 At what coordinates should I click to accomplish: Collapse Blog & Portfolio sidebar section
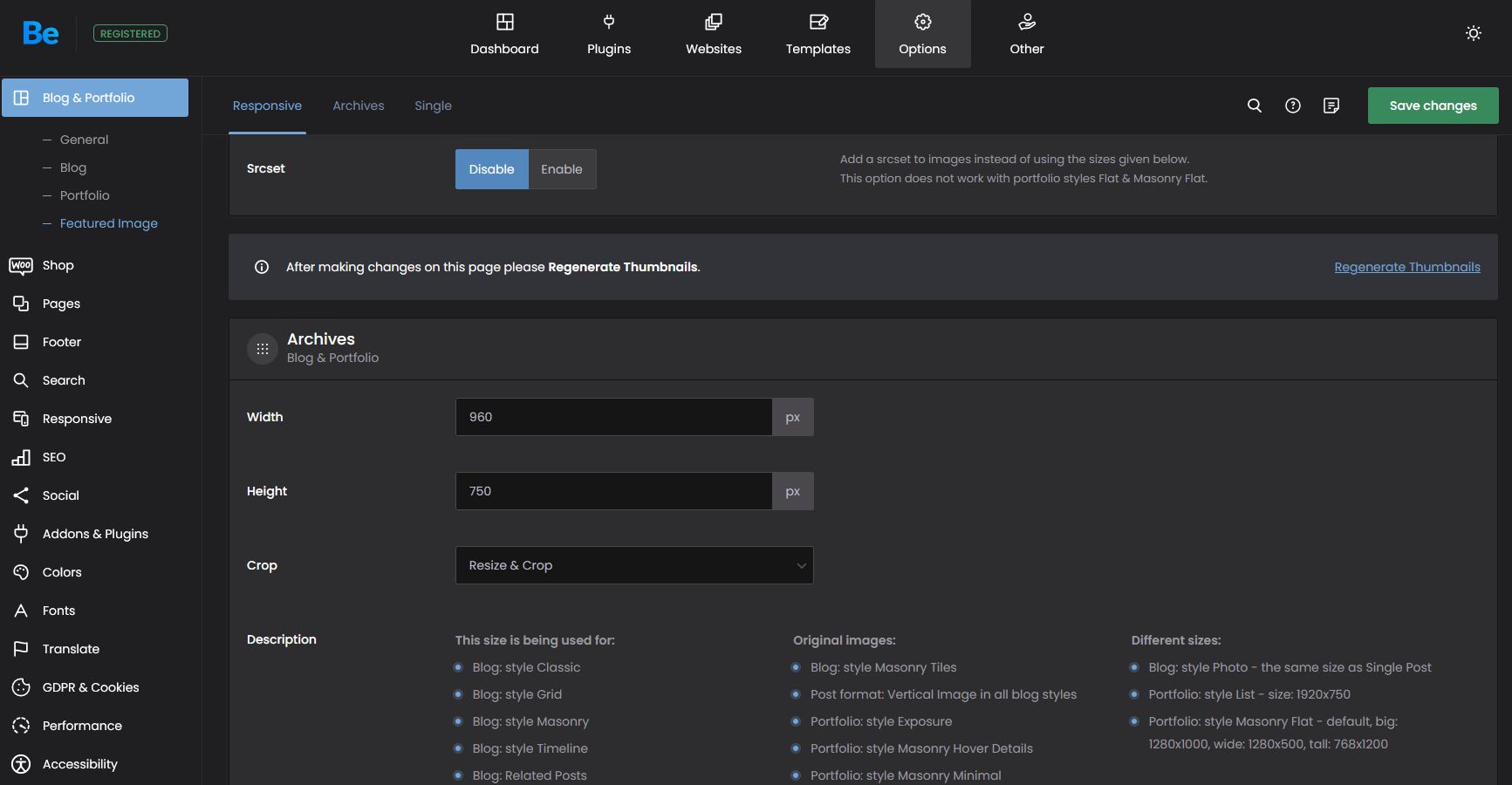coord(95,98)
